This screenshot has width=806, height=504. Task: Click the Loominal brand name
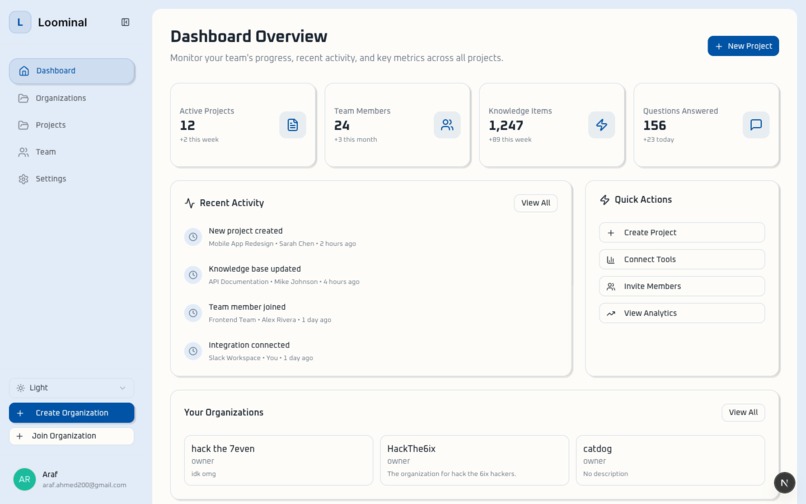pyautogui.click(x=63, y=22)
